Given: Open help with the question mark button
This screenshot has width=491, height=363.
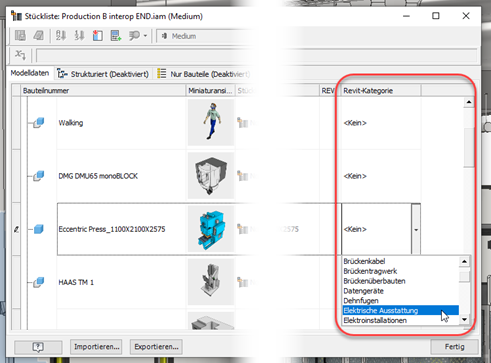Looking at the screenshot, I should click(38, 347).
